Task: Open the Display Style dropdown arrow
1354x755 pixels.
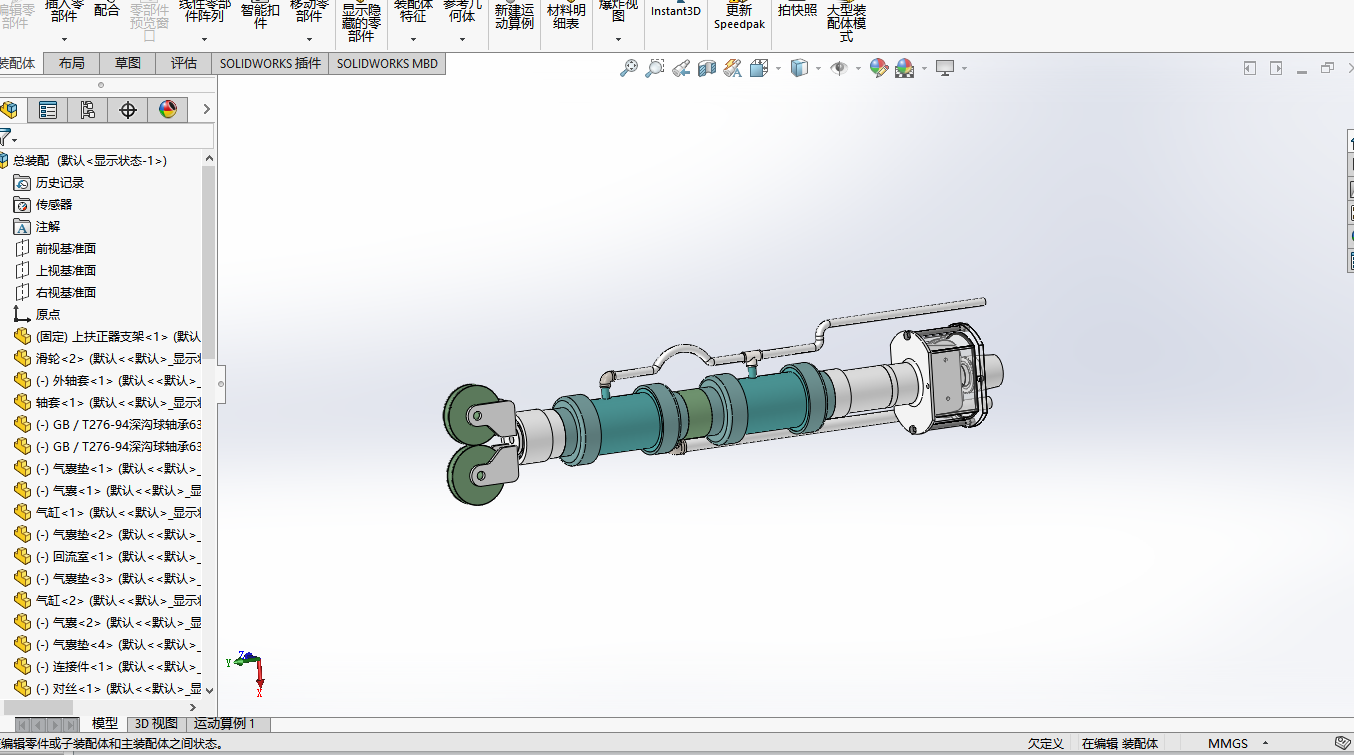Action: pyautogui.click(x=819, y=69)
